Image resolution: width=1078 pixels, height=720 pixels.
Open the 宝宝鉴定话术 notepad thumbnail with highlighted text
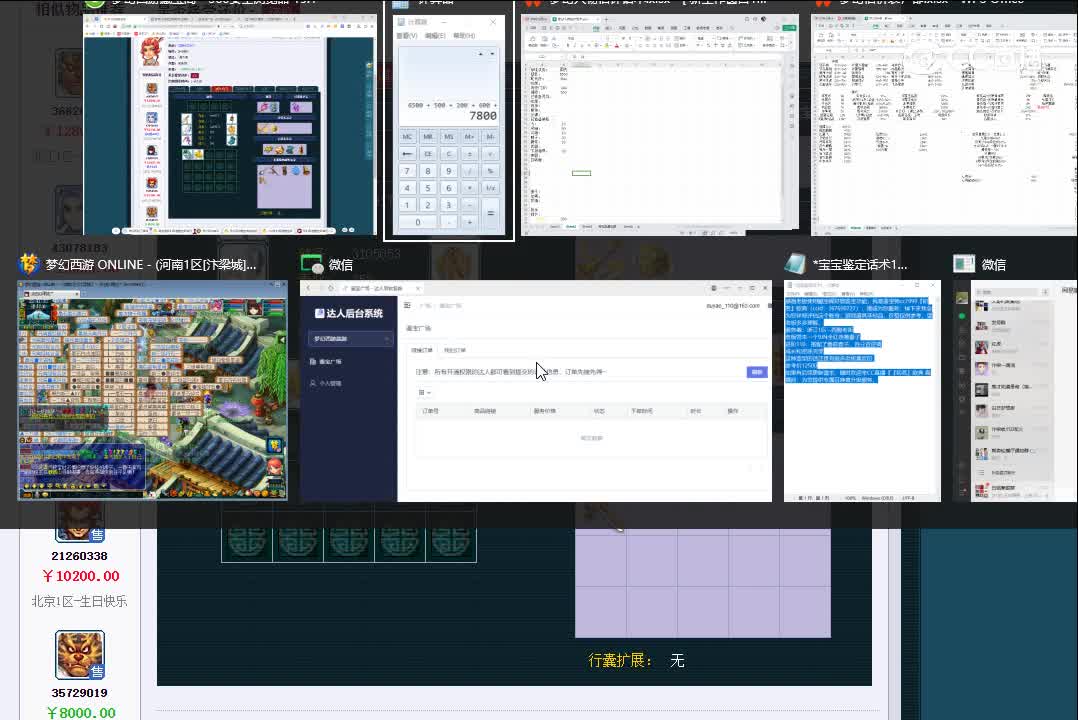coord(862,391)
